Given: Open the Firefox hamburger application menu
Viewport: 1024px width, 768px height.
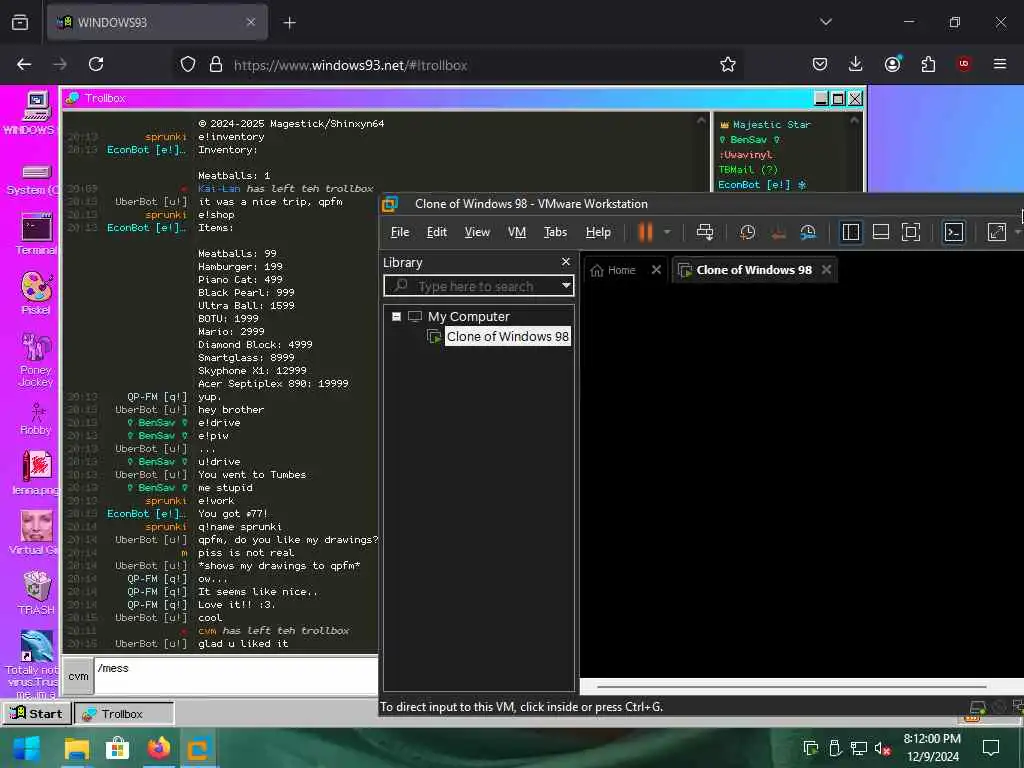Looking at the screenshot, I should pyautogui.click(x=999, y=64).
